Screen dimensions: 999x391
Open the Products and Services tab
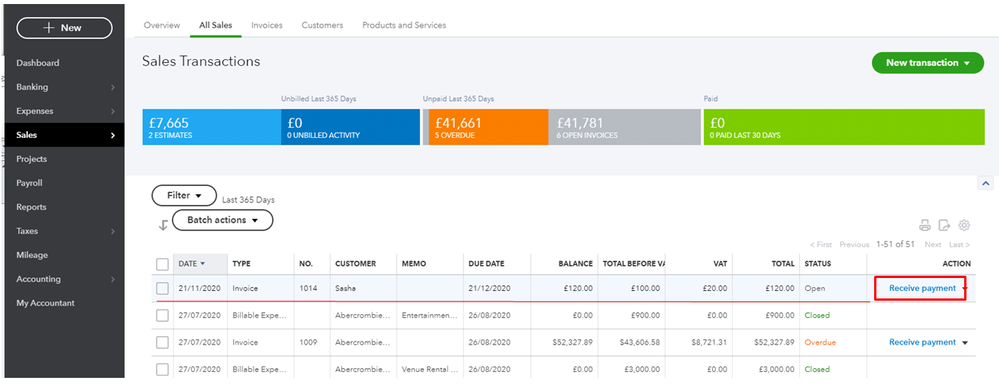coord(404,25)
